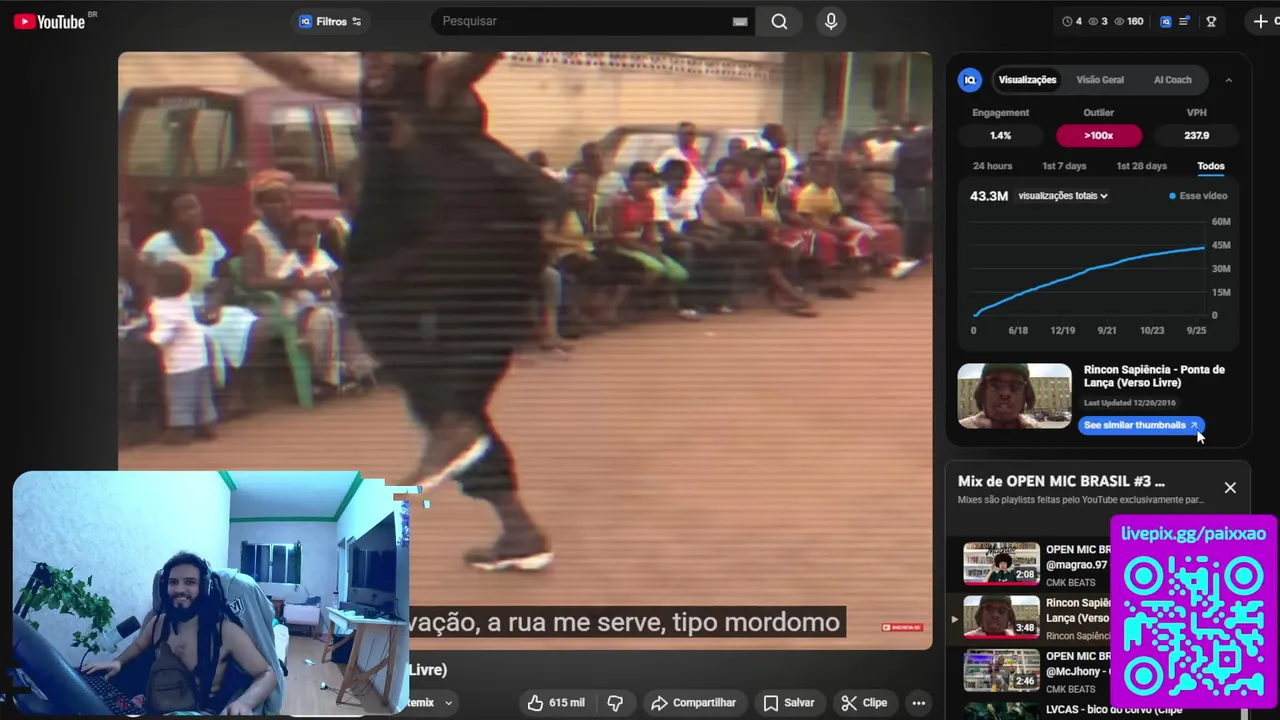Click the eye counter showing 160
Screen dimensions: 1280x720
tap(1129, 21)
